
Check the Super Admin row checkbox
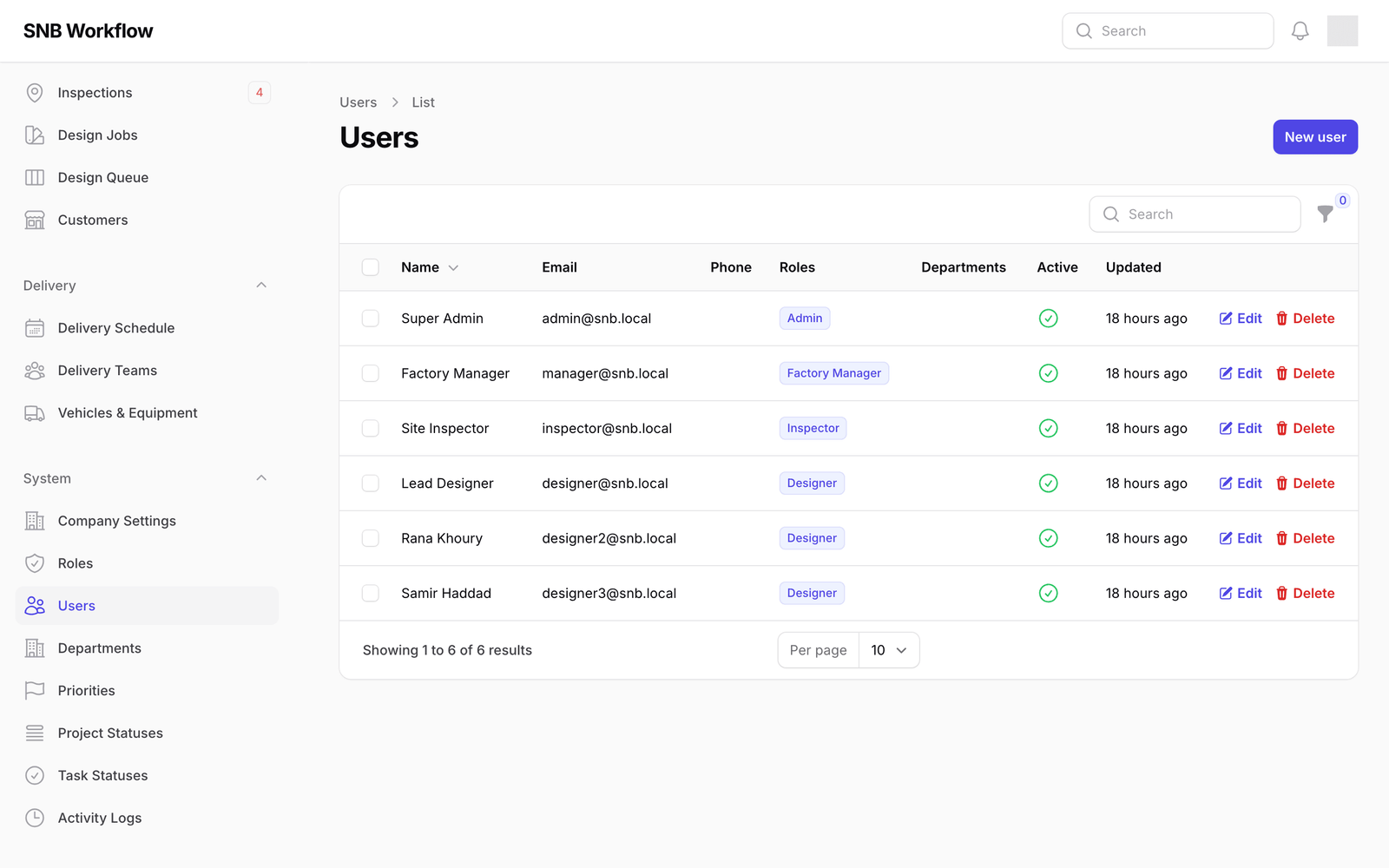click(371, 319)
